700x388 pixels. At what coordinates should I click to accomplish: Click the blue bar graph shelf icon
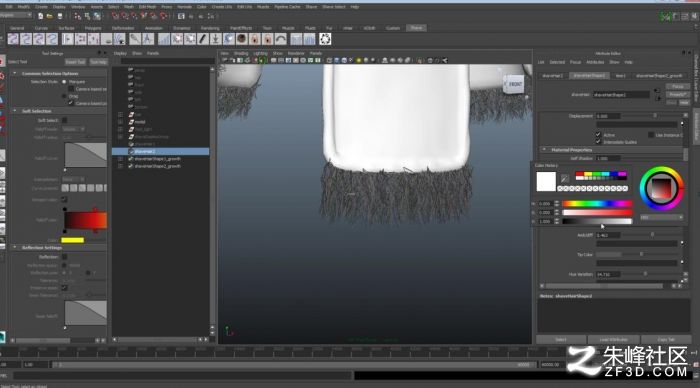click(164, 39)
